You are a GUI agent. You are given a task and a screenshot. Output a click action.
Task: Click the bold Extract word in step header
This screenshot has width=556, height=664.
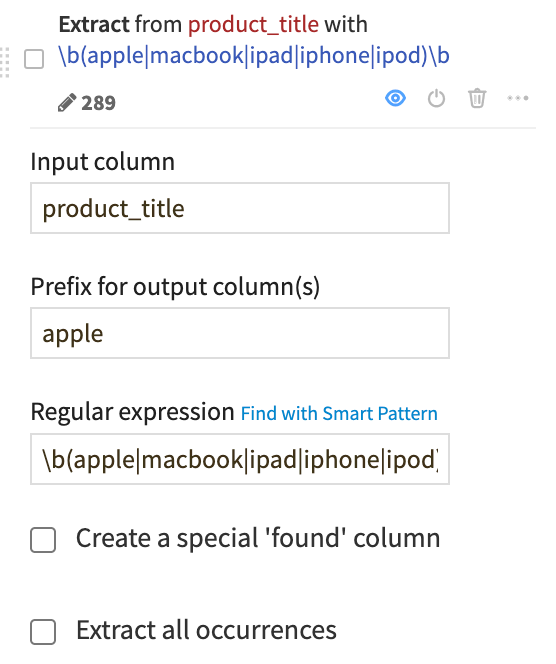94,24
